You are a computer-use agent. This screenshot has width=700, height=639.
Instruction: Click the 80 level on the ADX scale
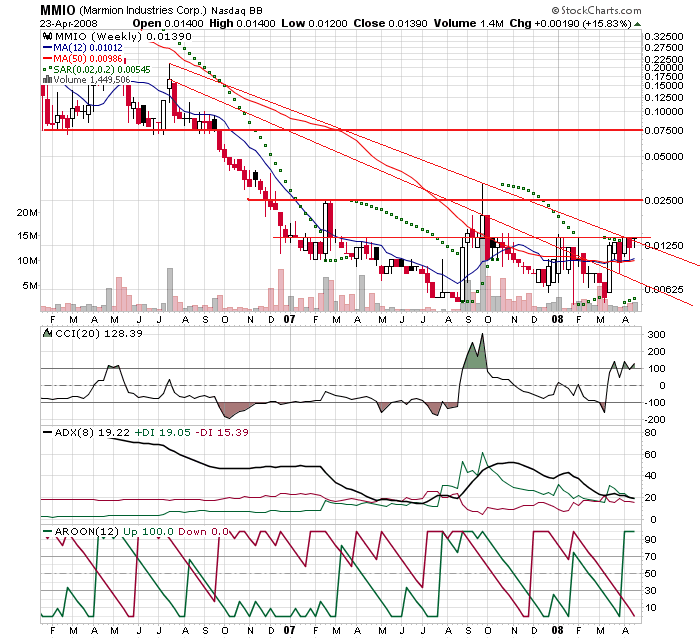point(650,432)
